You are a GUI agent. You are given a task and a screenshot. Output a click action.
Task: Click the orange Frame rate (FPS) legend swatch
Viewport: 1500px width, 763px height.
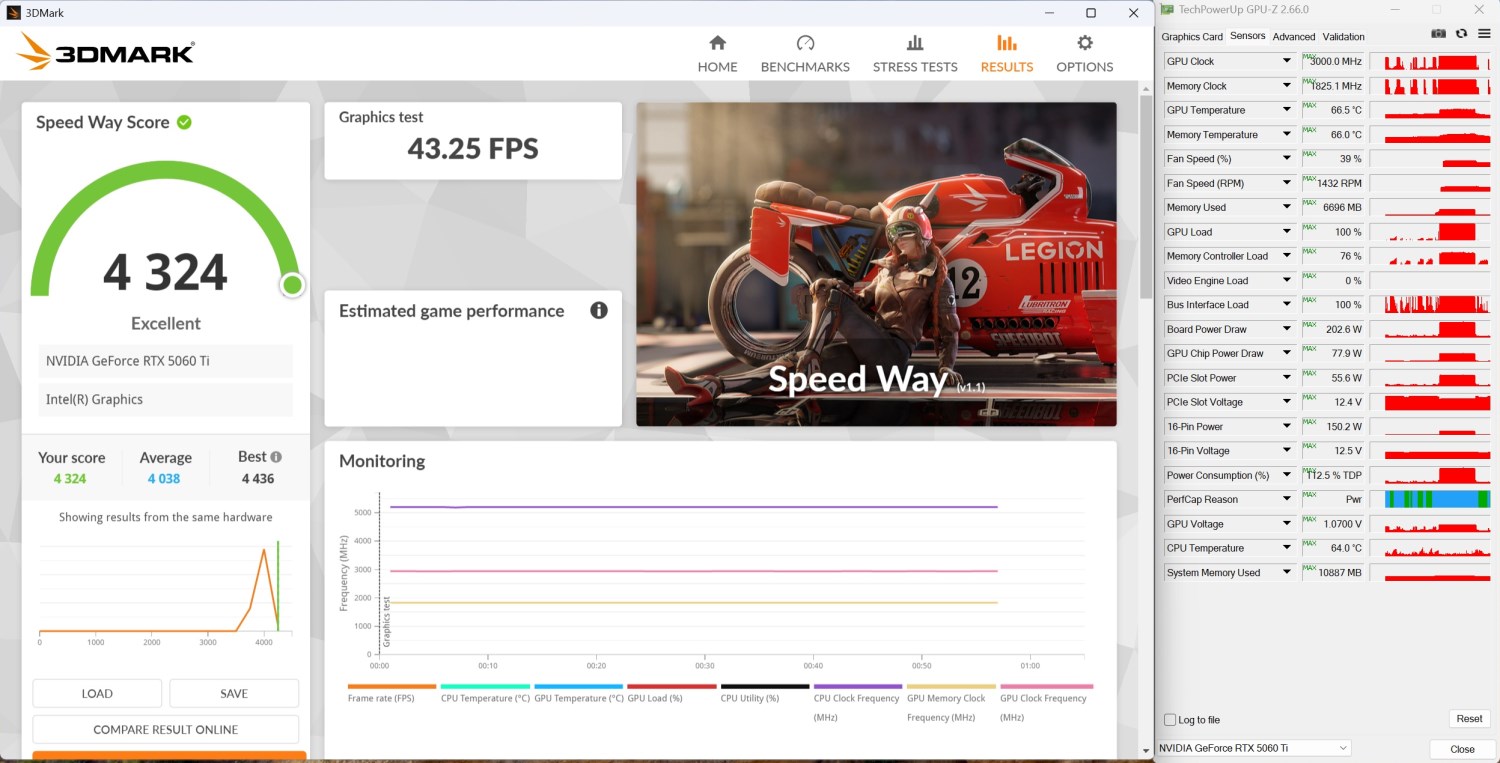392,686
